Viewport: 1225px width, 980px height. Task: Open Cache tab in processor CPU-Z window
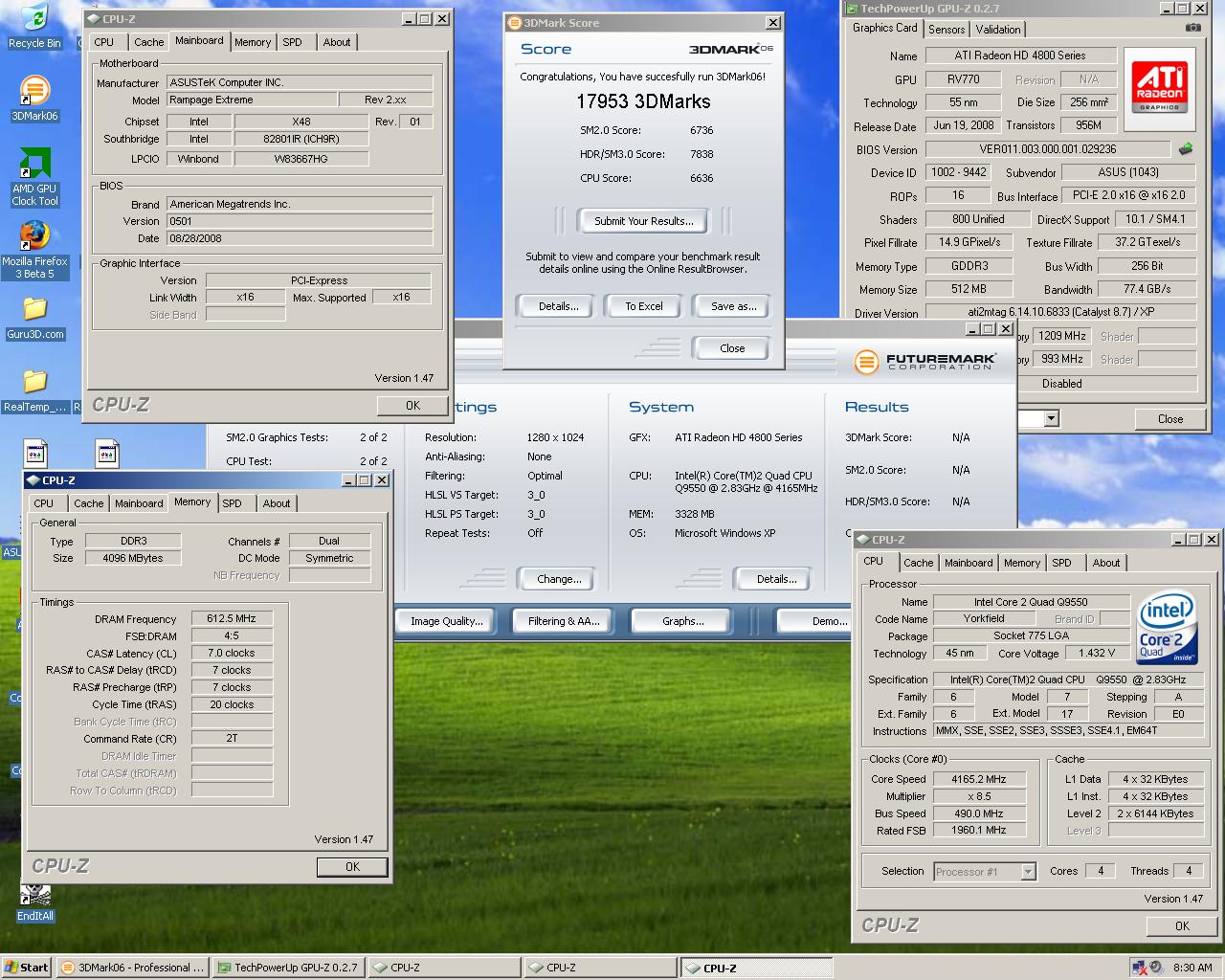tap(918, 563)
